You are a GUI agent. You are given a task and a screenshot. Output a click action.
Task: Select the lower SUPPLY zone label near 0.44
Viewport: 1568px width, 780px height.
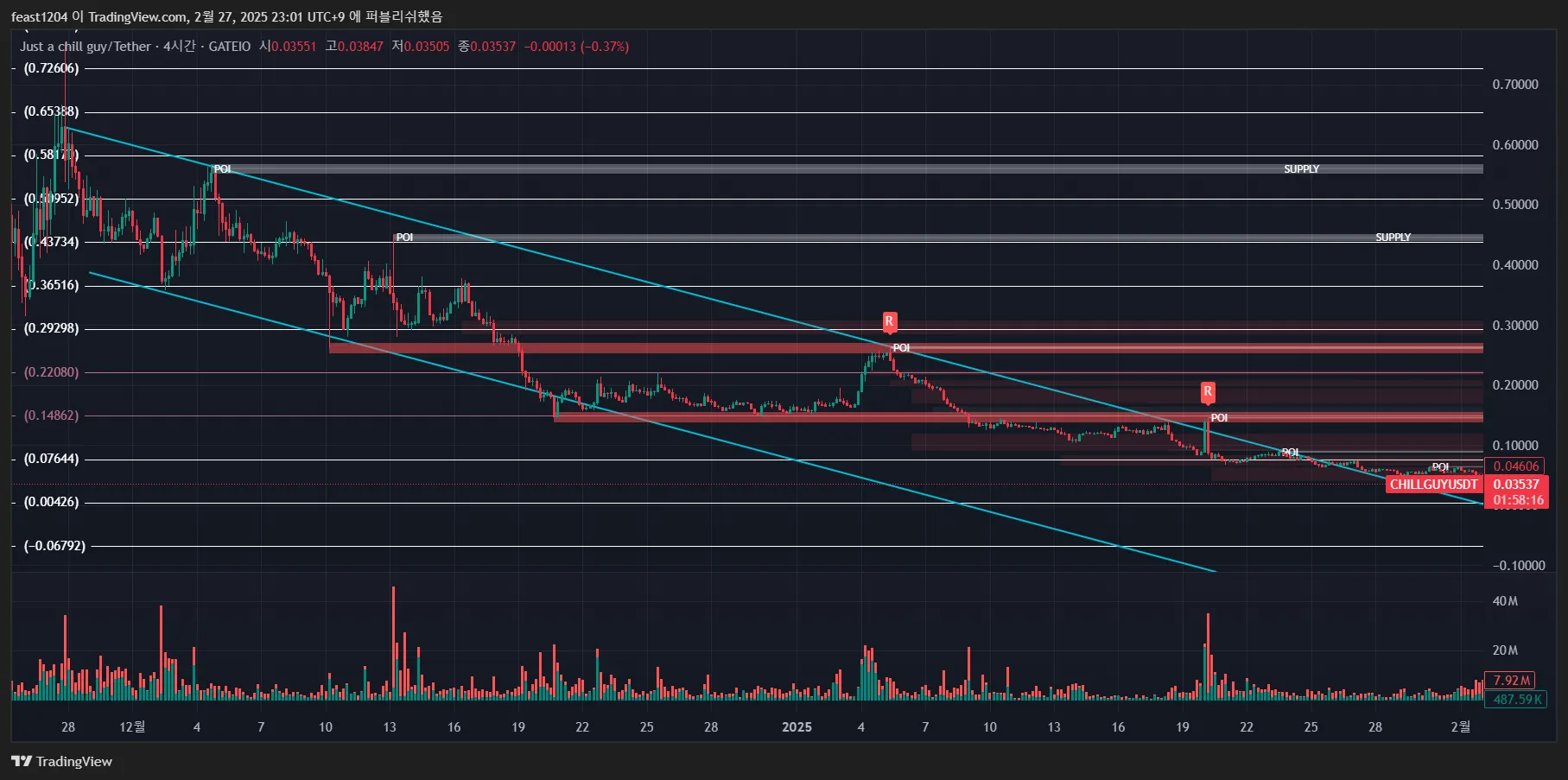pyautogui.click(x=1393, y=238)
